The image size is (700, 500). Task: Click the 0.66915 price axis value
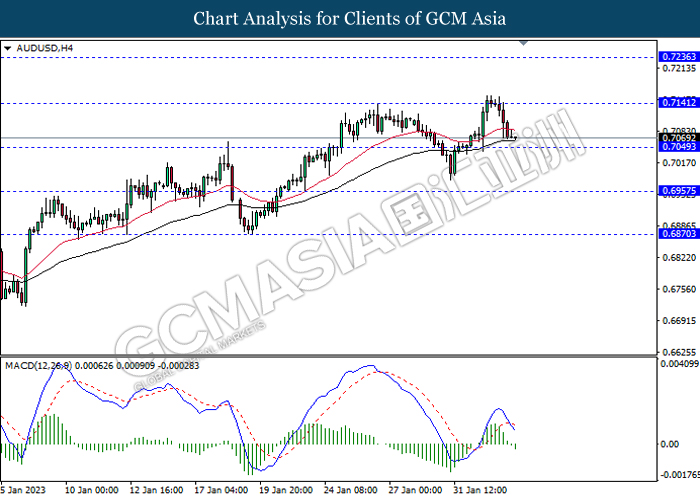pyautogui.click(x=679, y=321)
